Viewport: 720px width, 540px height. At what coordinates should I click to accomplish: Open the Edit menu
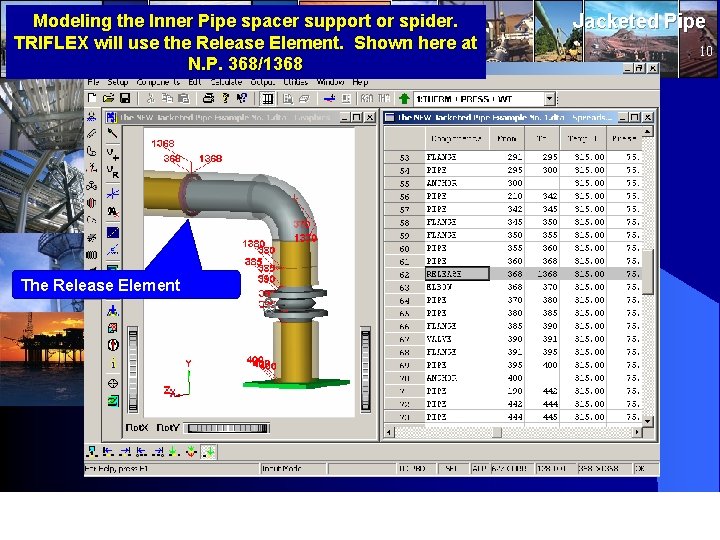point(195,82)
